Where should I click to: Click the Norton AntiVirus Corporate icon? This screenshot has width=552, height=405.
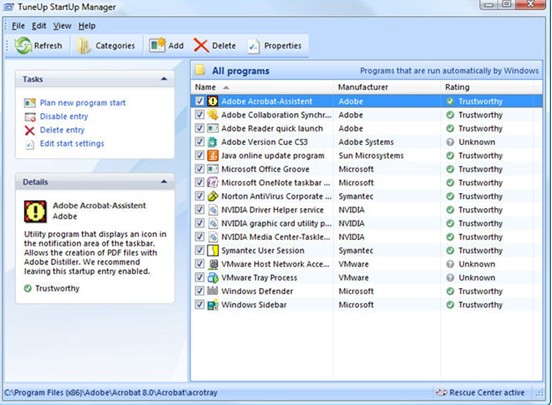pyautogui.click(x=212, y=196)
